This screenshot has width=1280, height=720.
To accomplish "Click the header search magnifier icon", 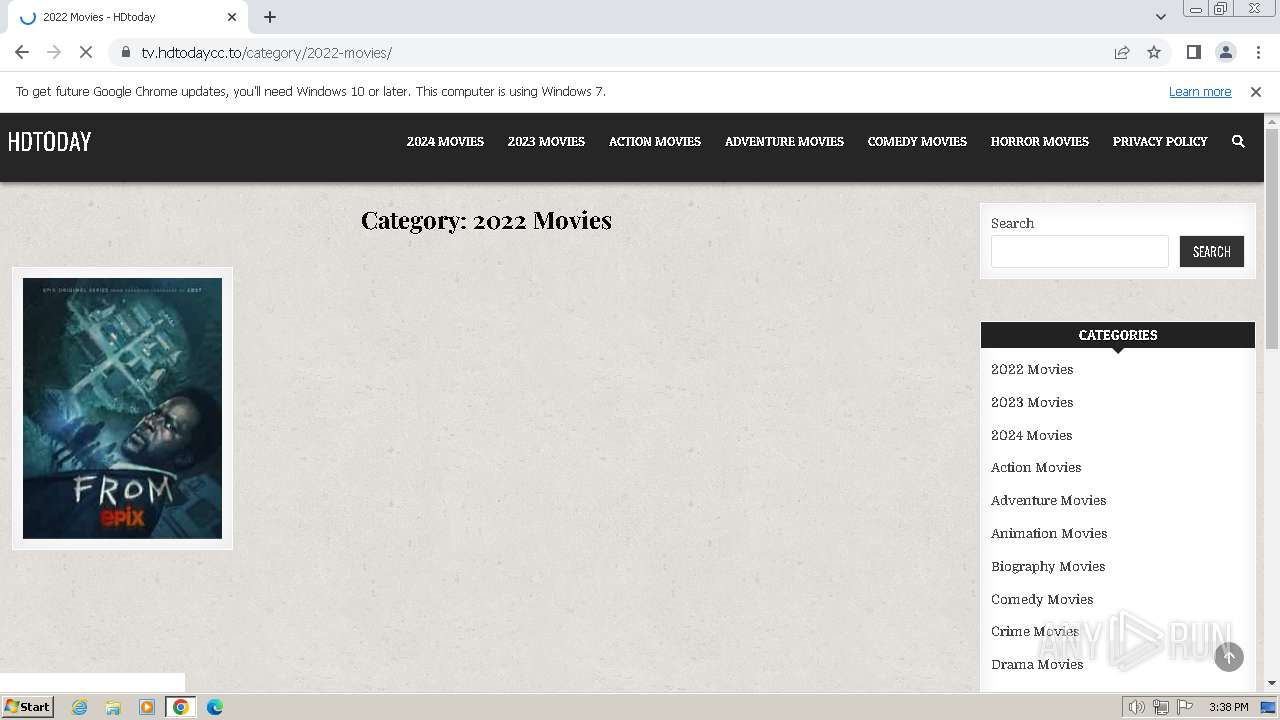I will (1238, 141).
